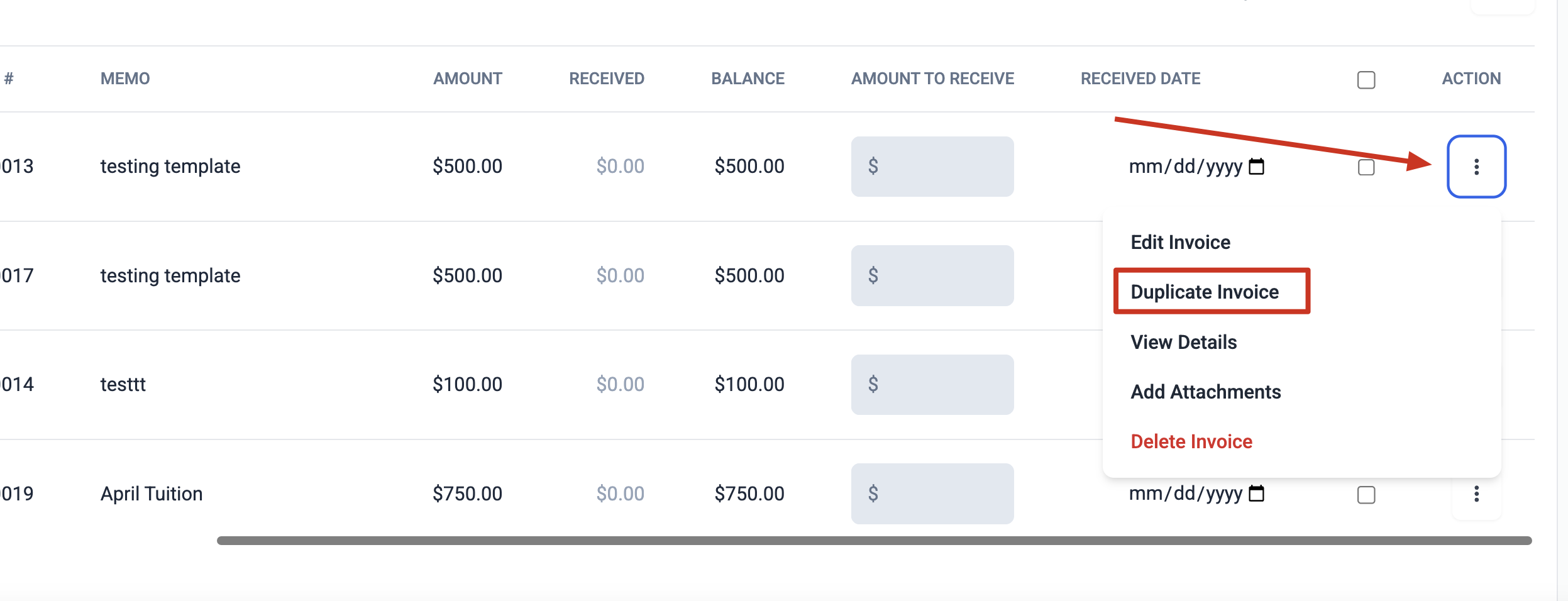Image resolution: width=1568 pixels, height=601 pixels.
Task: Focus amount to receive field for invoice 013
Action: point(932,167)
